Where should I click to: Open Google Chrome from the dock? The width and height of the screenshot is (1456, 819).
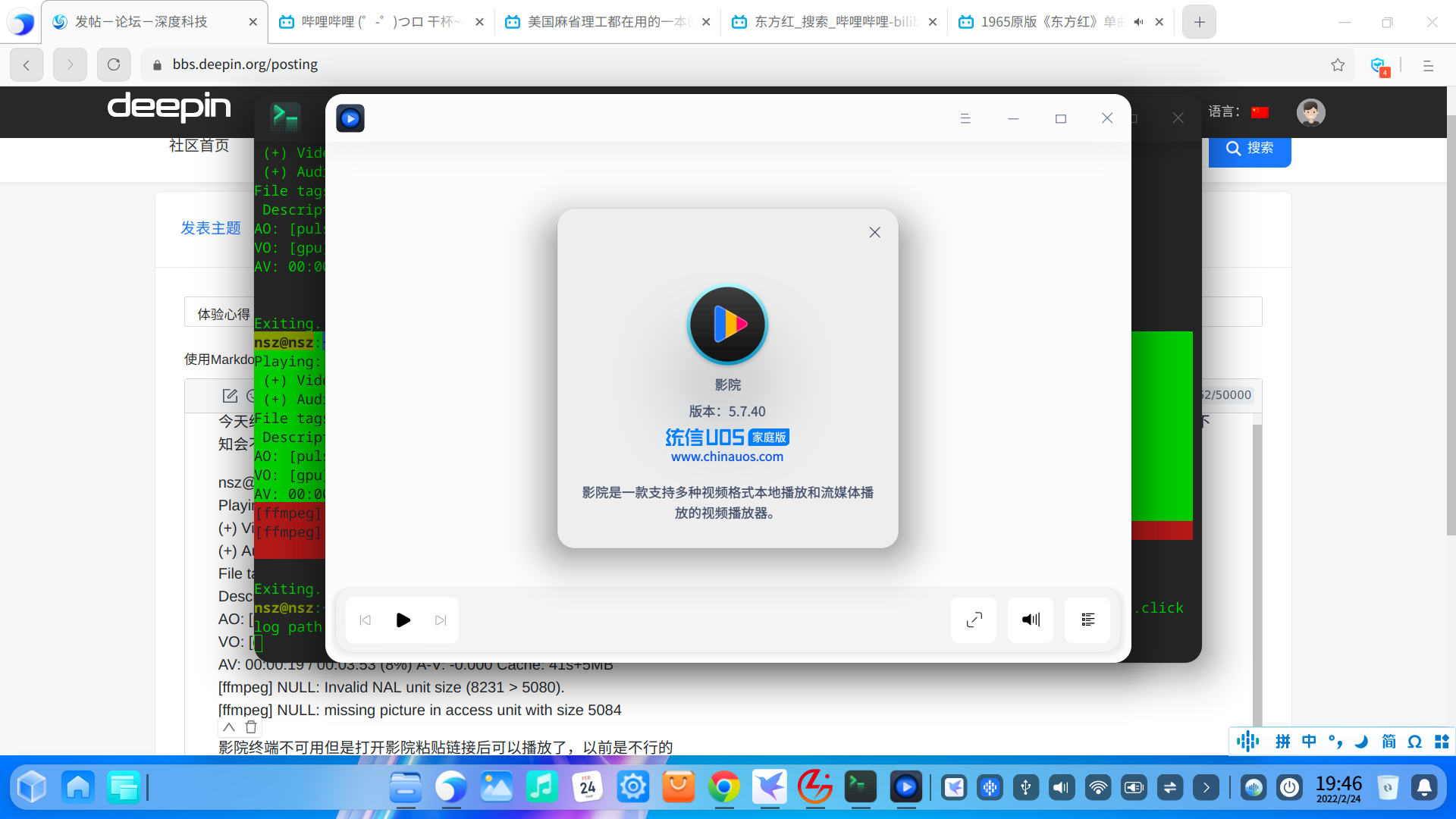point(723,787)
